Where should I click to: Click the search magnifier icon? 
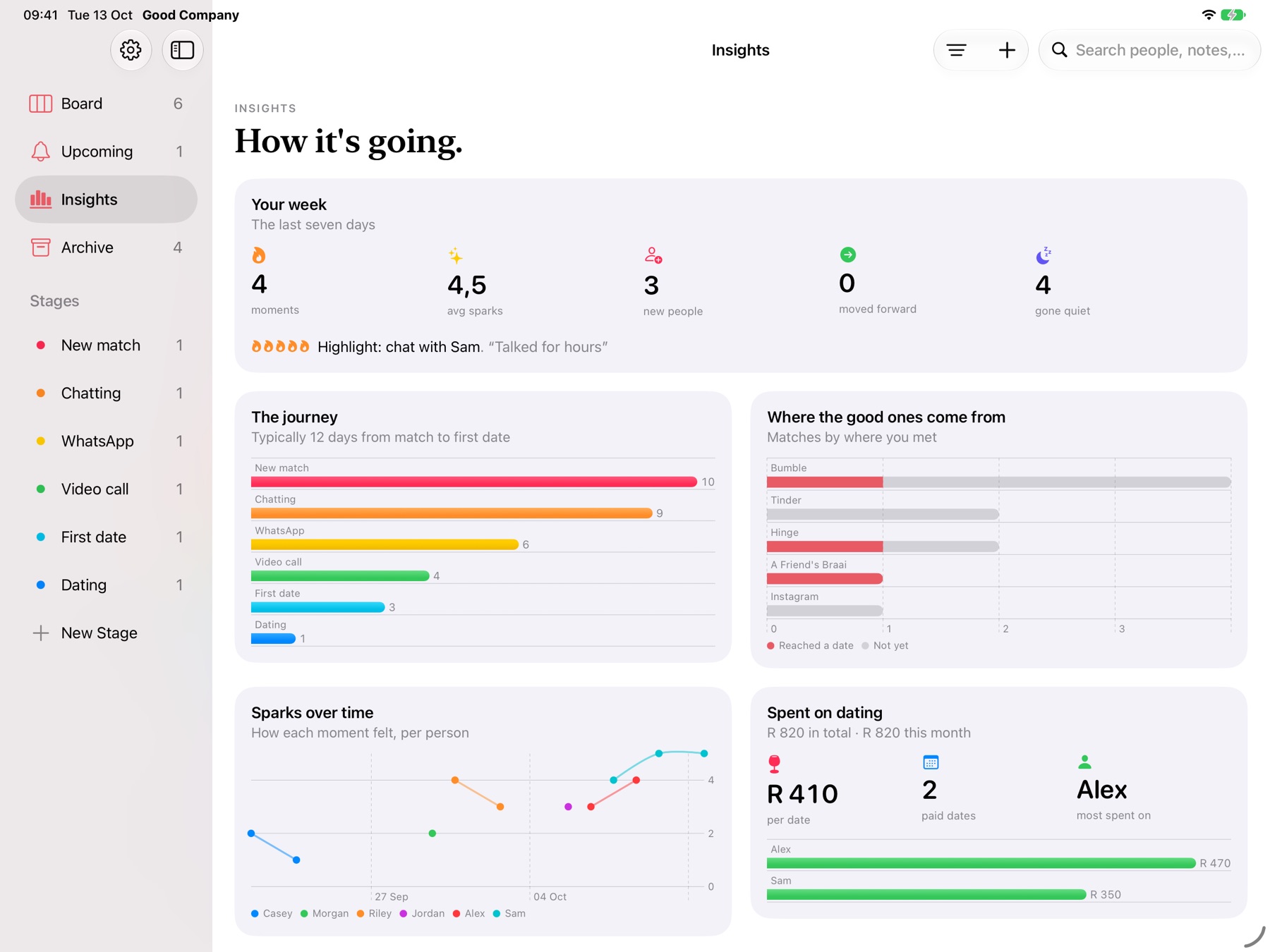[1059, 50]
